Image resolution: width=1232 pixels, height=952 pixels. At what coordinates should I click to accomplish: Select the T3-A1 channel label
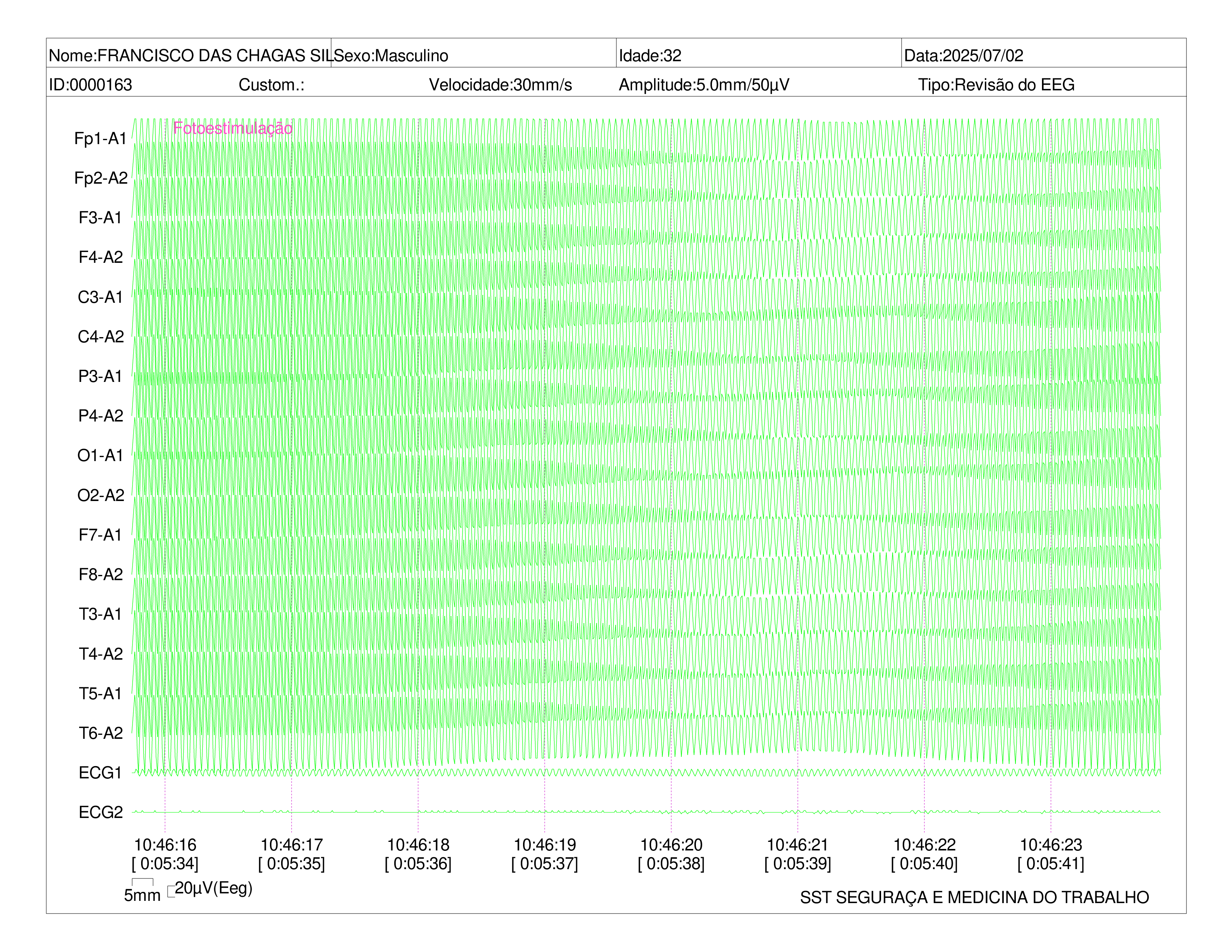[100, 614]
